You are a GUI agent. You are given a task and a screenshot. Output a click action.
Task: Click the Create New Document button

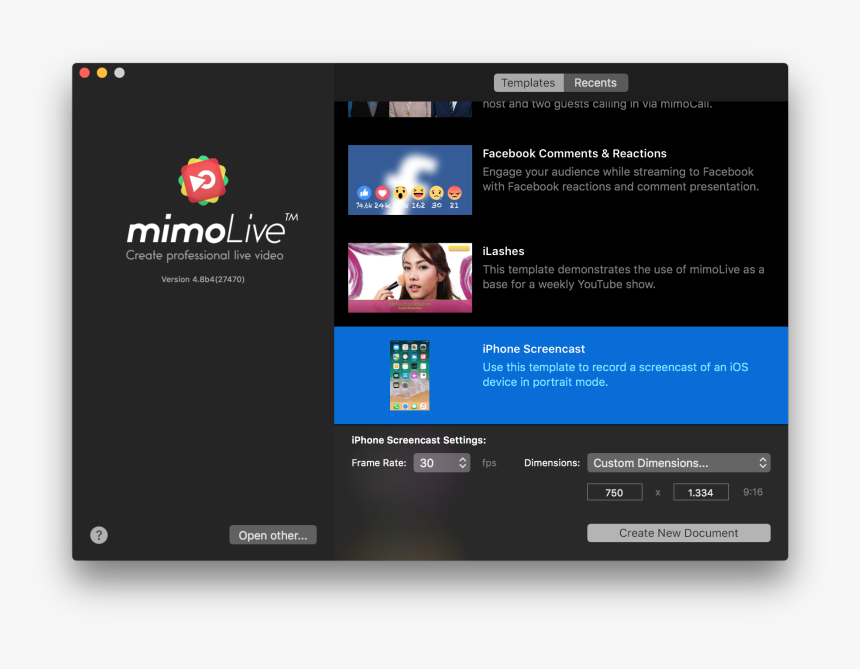678,532
